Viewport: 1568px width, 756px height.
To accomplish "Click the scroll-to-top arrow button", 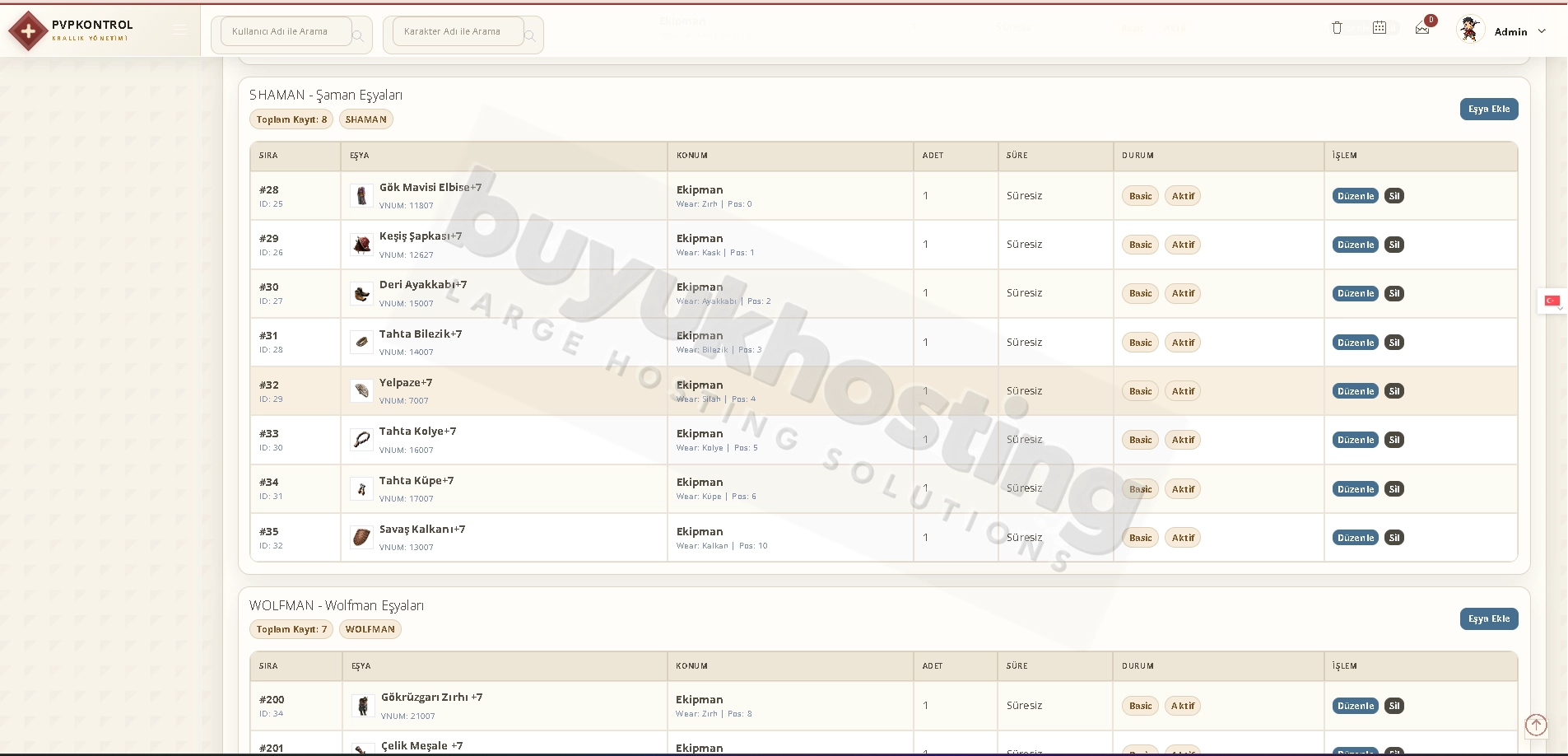I will (x=1536, y=725).
